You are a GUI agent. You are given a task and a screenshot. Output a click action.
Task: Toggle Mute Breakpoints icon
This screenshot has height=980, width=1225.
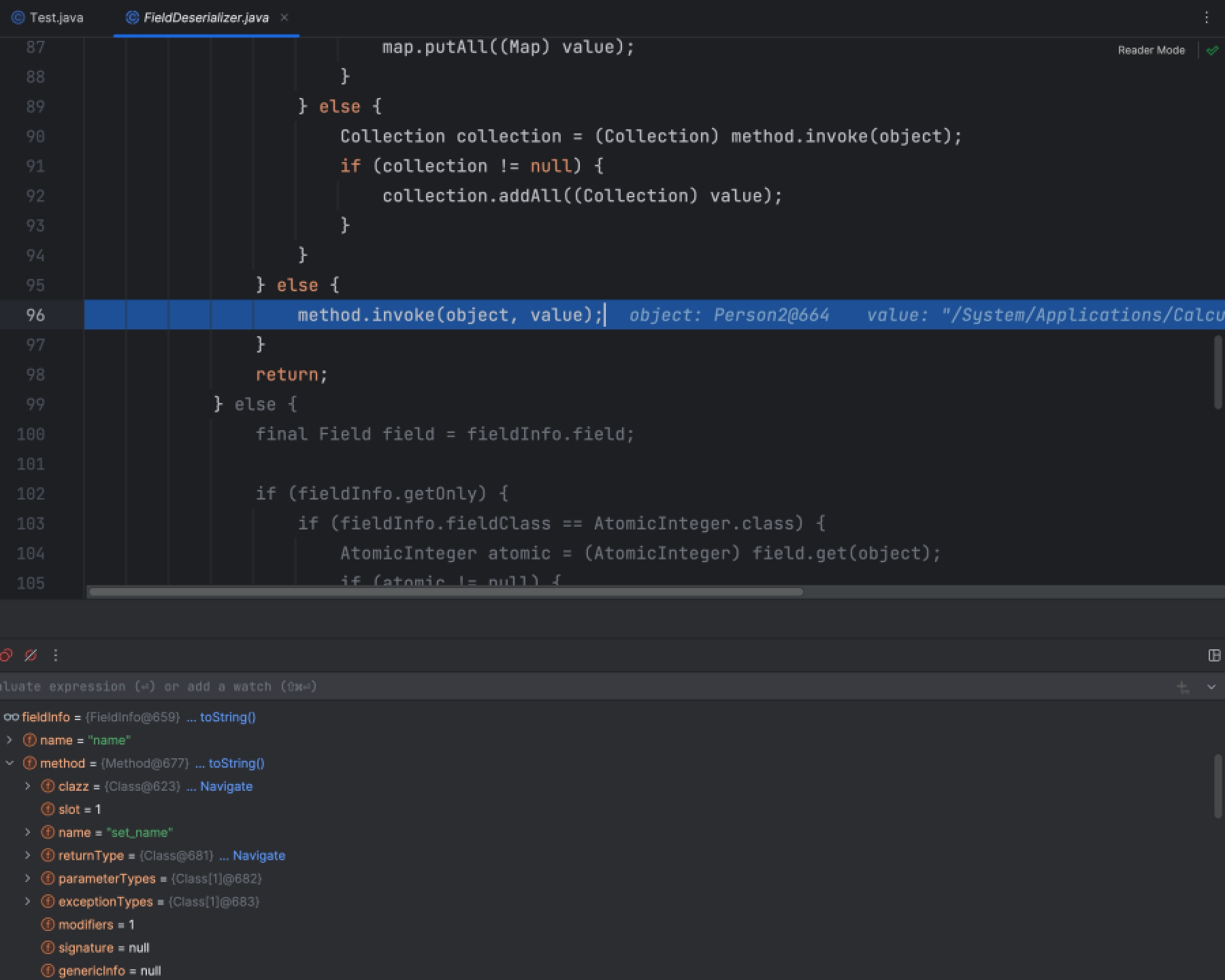click(31, 655)
